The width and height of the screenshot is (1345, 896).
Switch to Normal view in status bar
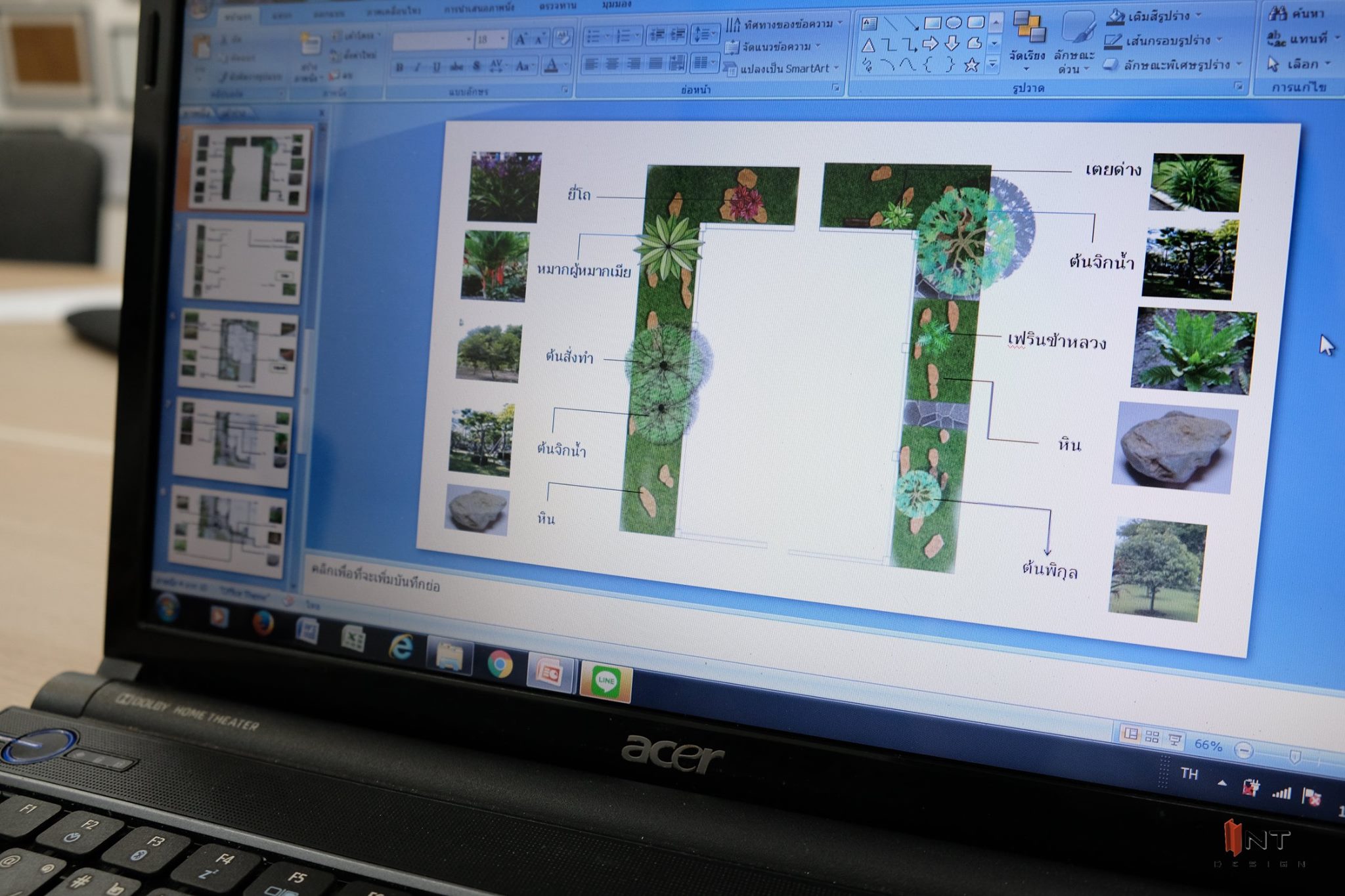[x=1130, y=734]
